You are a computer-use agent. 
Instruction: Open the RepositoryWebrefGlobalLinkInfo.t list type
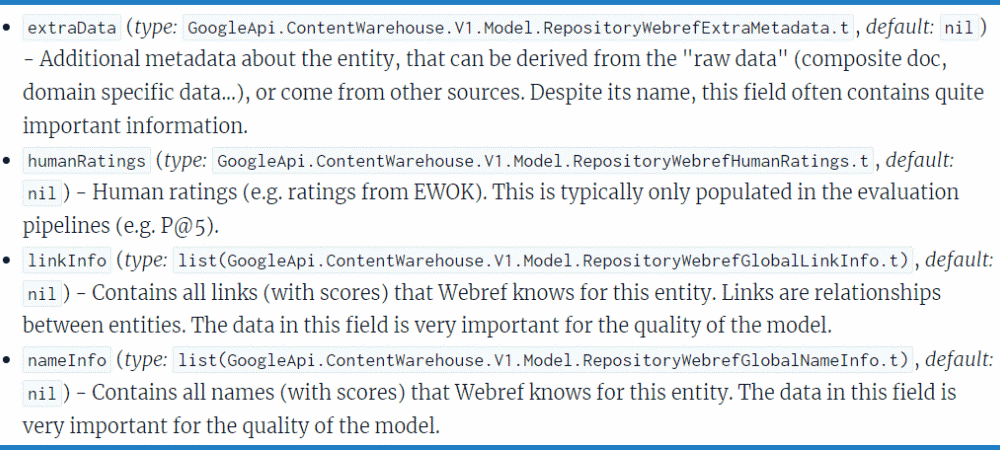click(545, 261)
